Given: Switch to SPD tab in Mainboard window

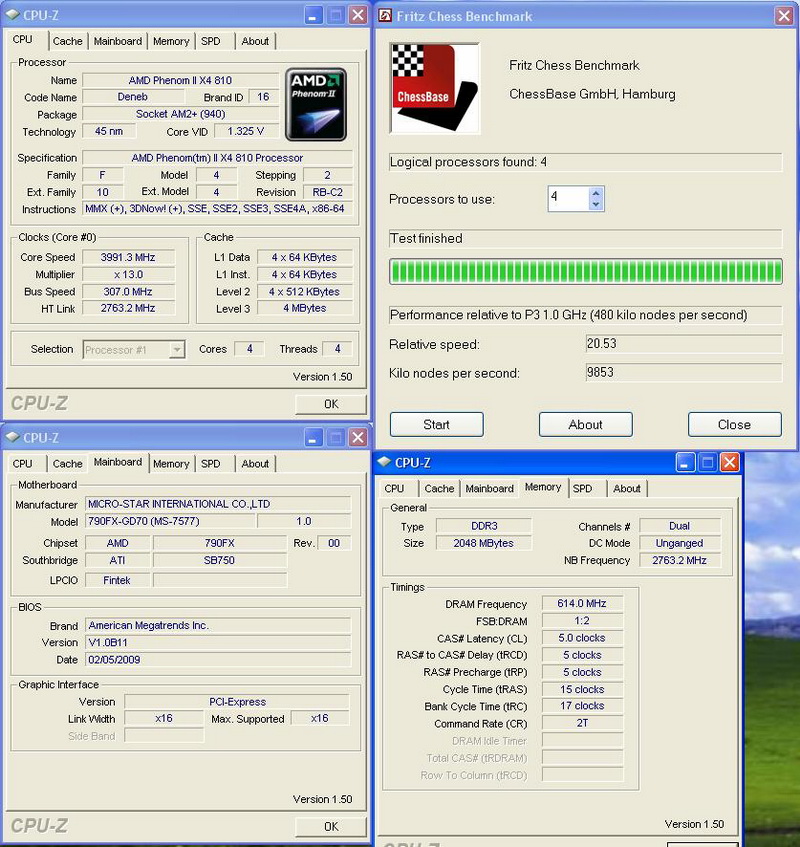Looking at the screenshot, I should pos(211,463).
